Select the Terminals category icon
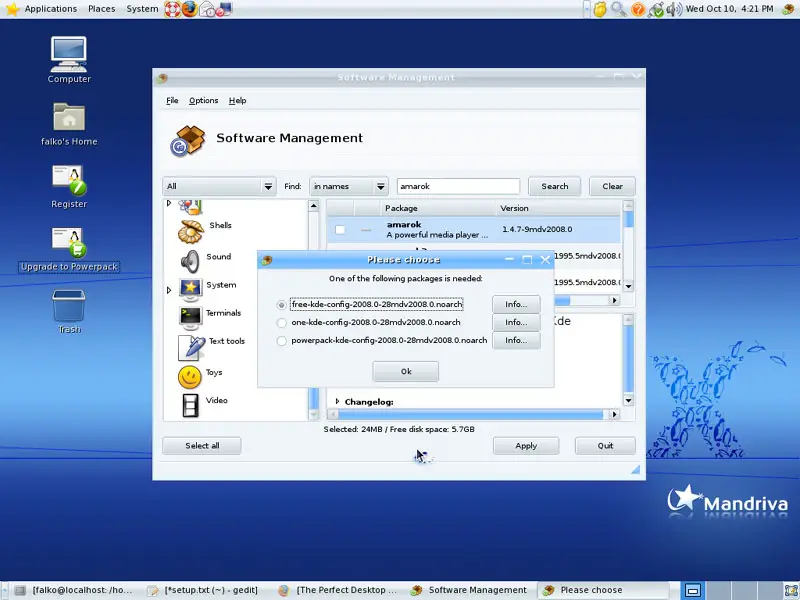This screenshot has height=600, width=800. (x=190, y=317)
